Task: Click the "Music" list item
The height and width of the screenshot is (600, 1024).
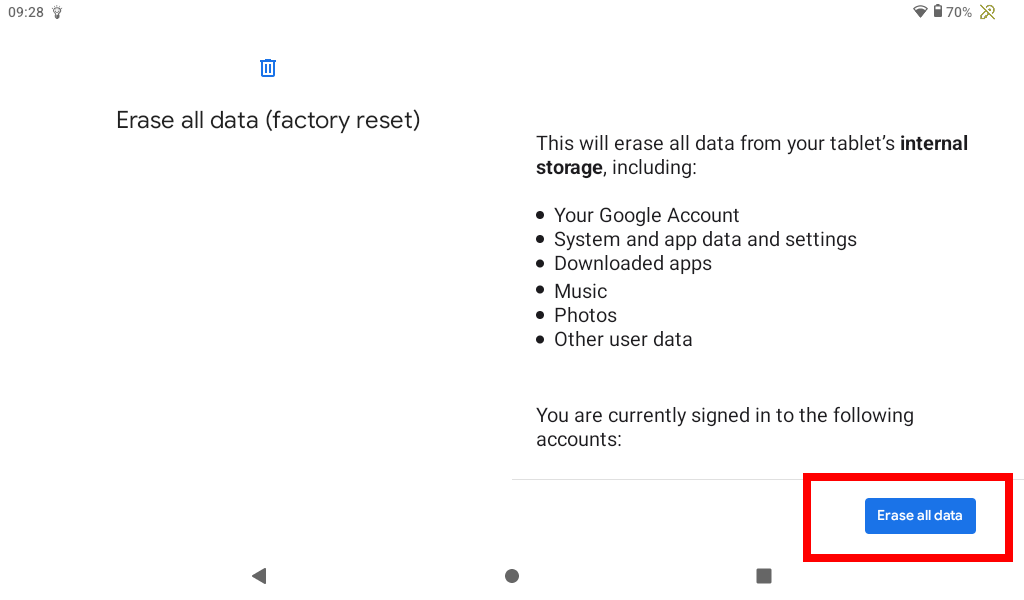Action: tap(580, 291)
